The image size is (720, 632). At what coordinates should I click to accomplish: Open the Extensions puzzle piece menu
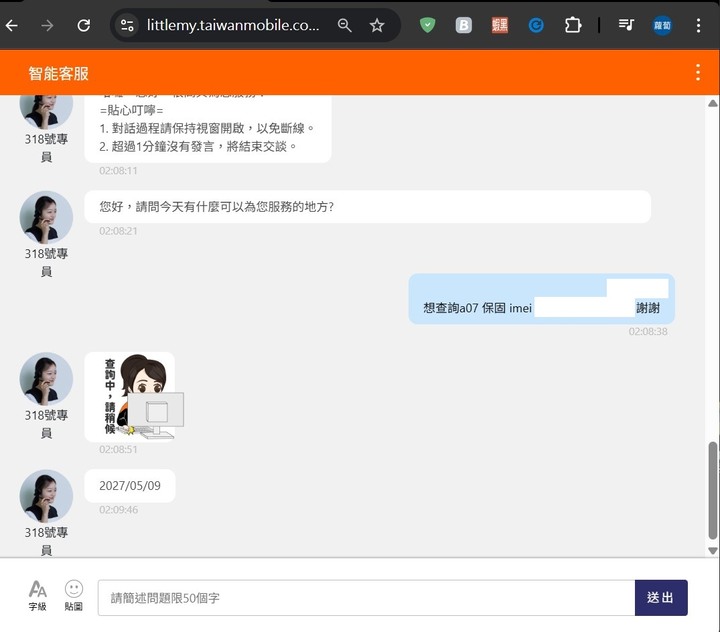point(573,25)
